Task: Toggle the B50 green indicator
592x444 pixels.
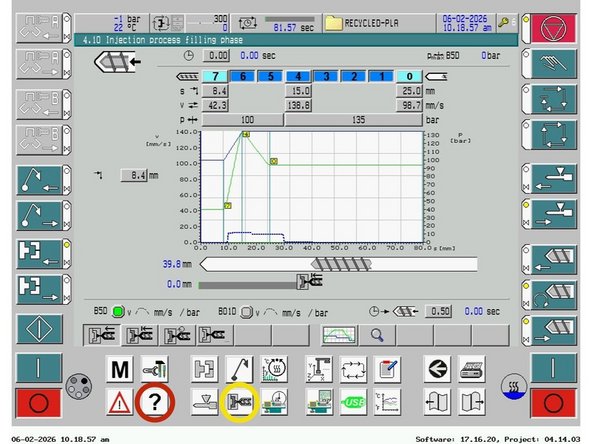Action: 118,312
